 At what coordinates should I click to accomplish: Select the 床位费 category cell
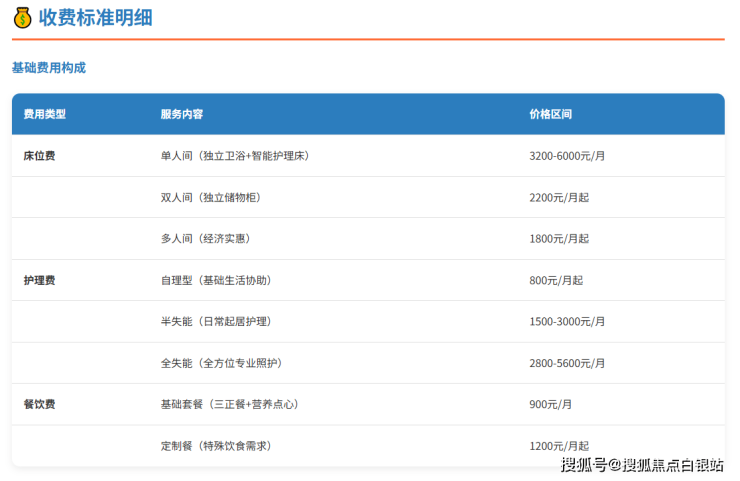coord(39,156)
